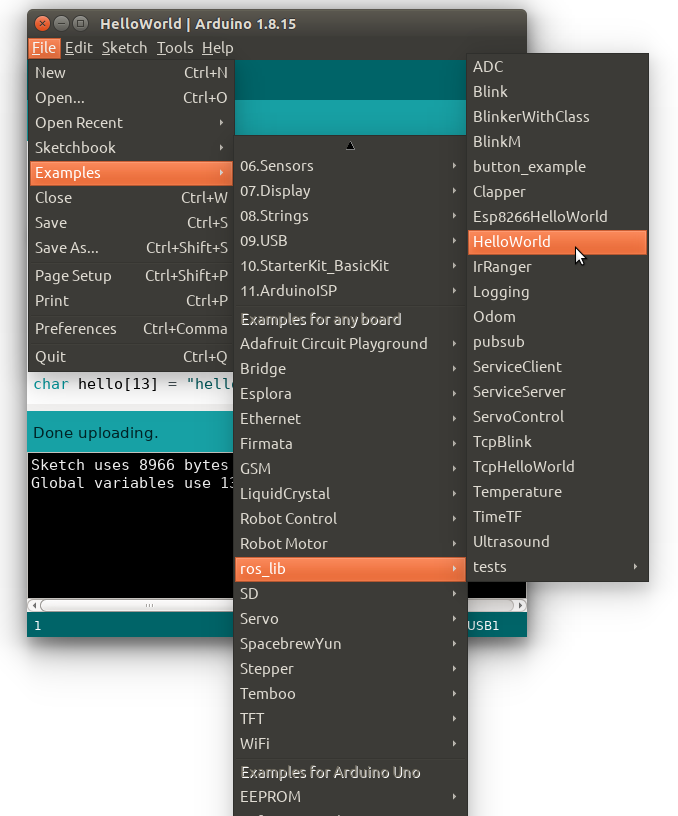Click the horizontal scrollbar right arrow
This screenshot has height=816, width=678.
(x=520, y=605)
